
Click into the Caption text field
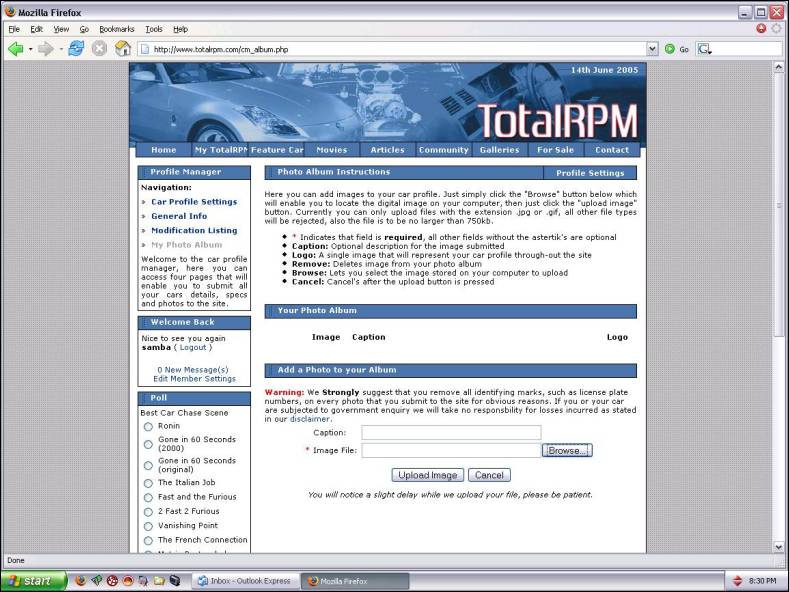coord(451,433)
